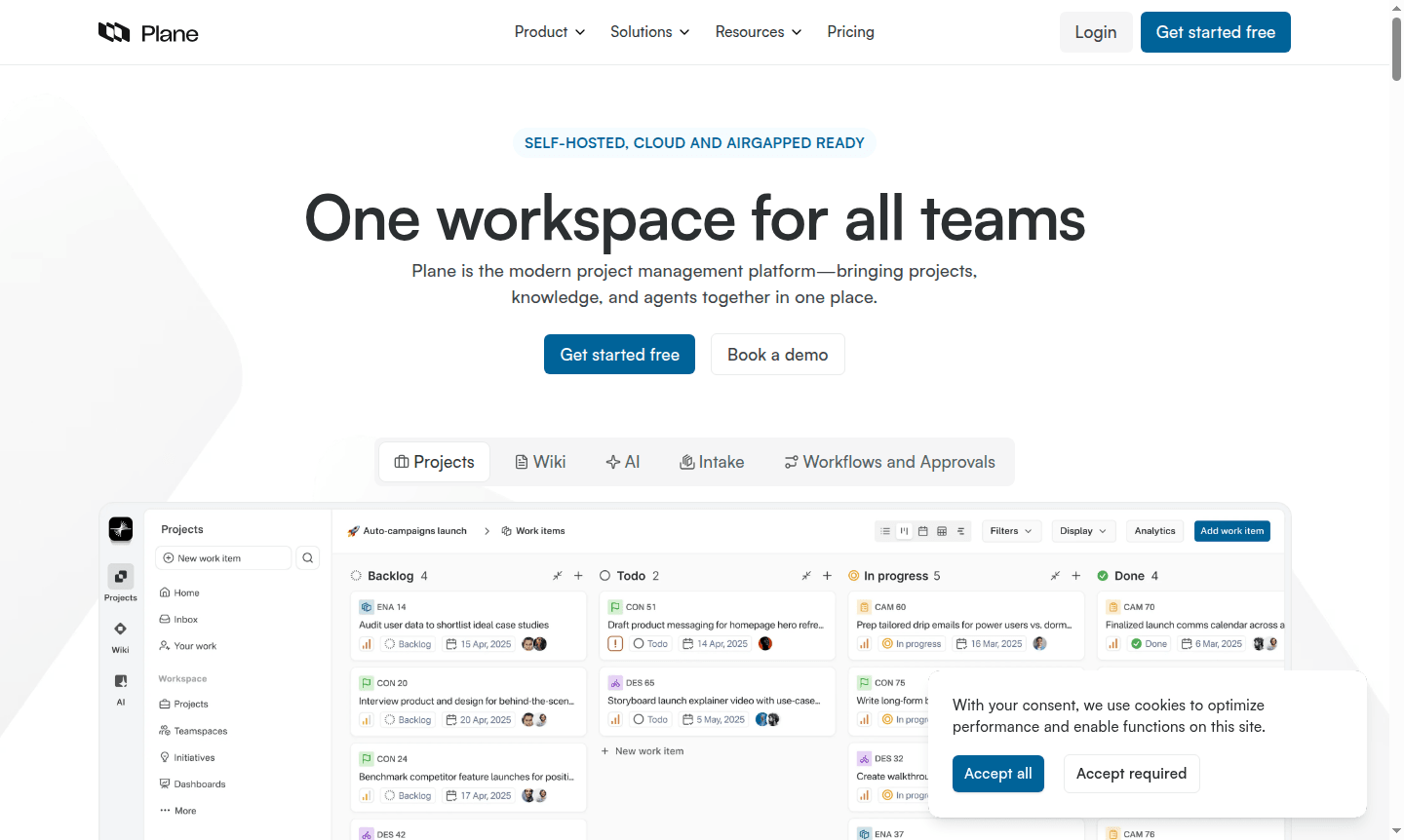This screenshot has height=840, width=1404.
Task: Switch to the Intake tab
Action: point(712,462)
